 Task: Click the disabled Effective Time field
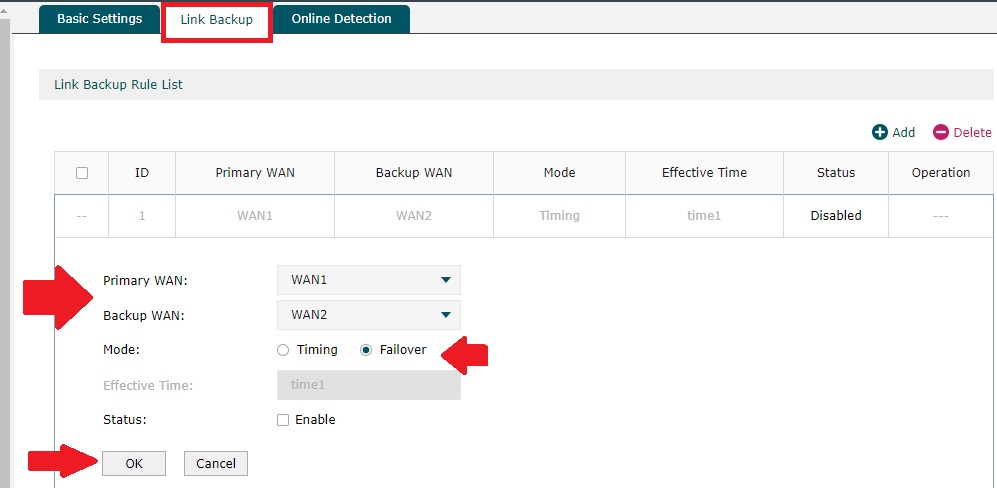(369, 385)
